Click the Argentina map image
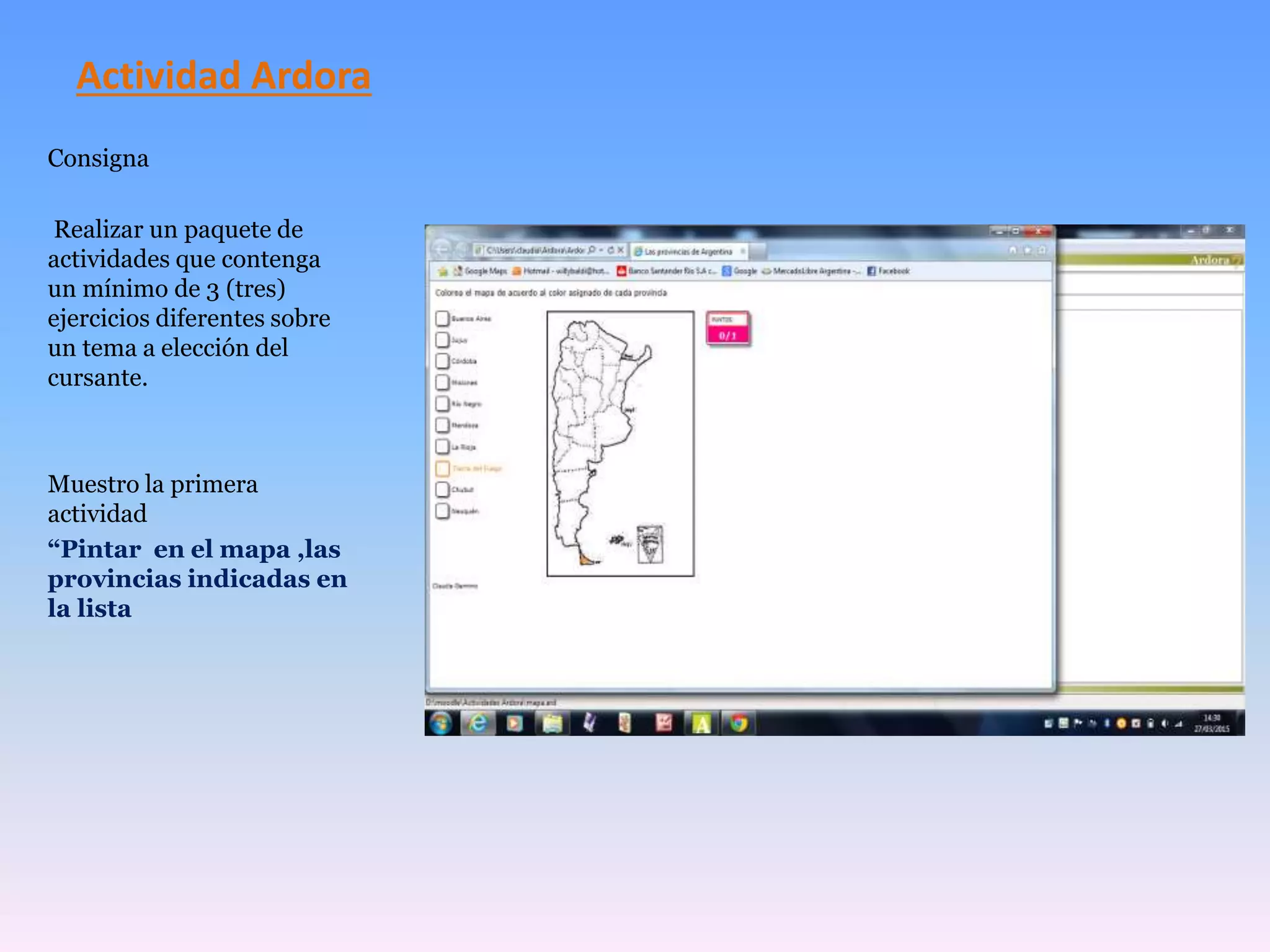 pyautogui.click(x=620, y=444)
